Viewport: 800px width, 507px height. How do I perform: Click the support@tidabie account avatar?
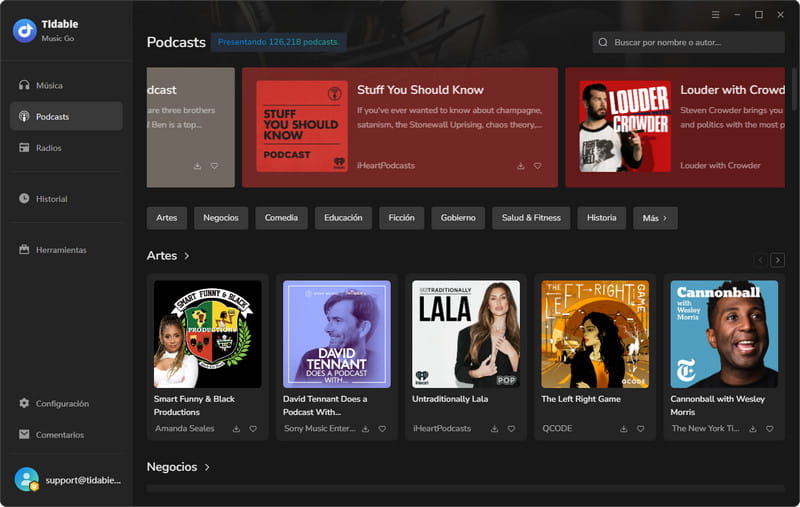click(x=27, y=479)
